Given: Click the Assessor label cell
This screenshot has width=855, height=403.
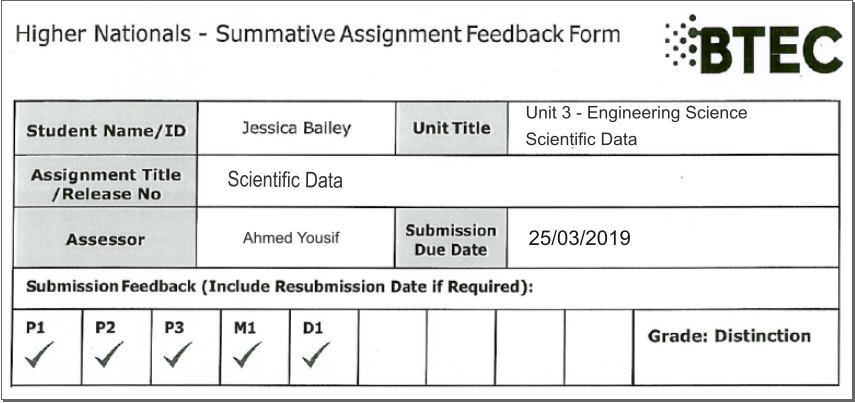Looking at the screenshot, I should point(106,240).
